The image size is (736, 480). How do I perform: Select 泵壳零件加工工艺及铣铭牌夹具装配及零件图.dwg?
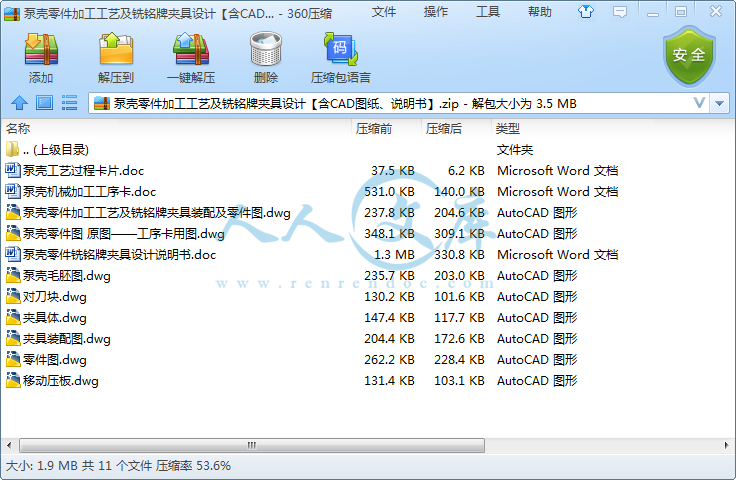[x=156, y=213]
